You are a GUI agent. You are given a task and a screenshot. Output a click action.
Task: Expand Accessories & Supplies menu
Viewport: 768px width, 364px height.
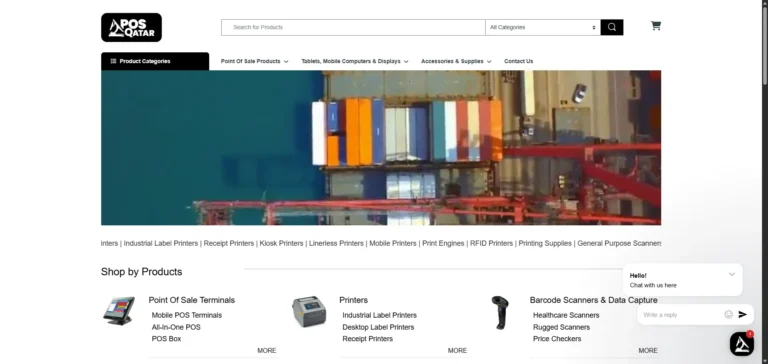click(x=456, y=61)
